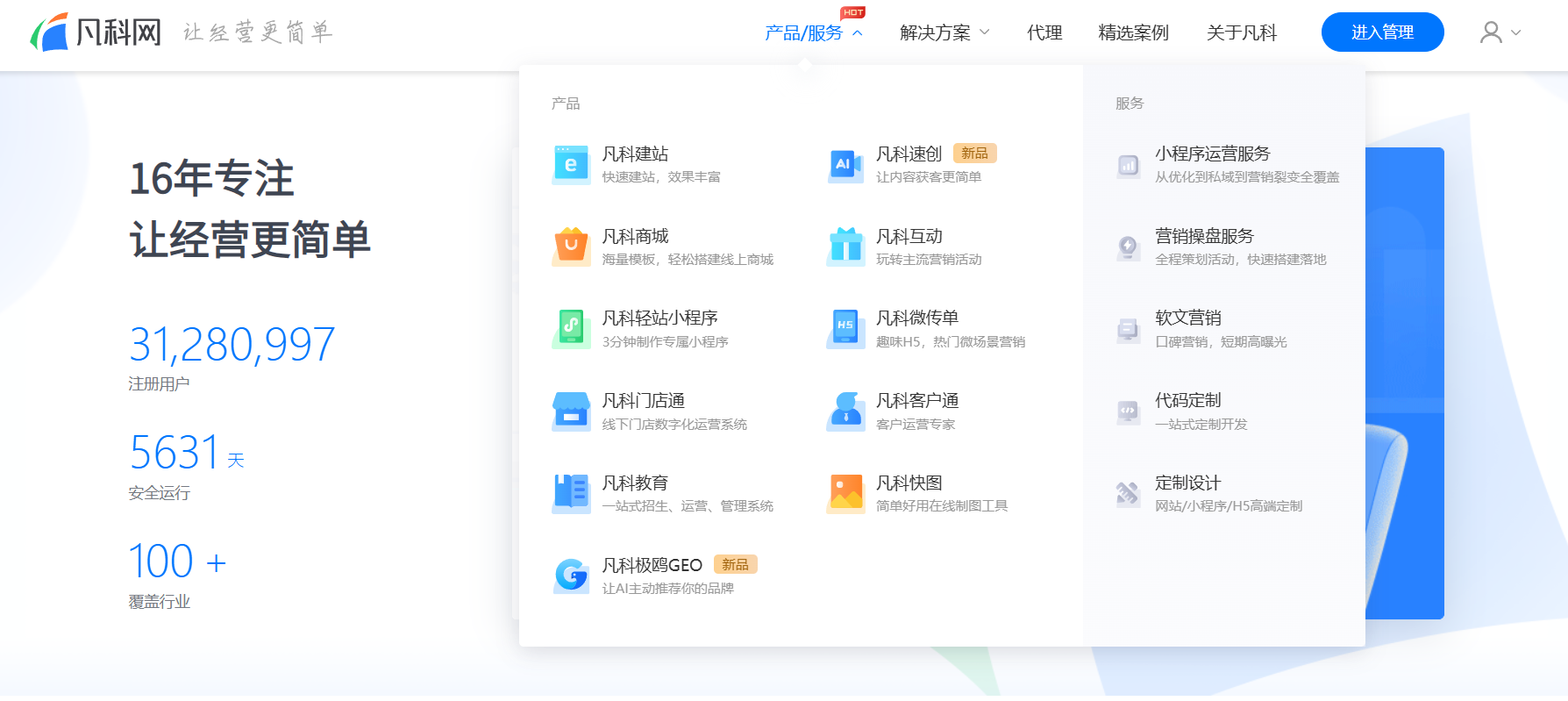
Task: Open the 凡科快图 picture icon
Action: [845, 493]
